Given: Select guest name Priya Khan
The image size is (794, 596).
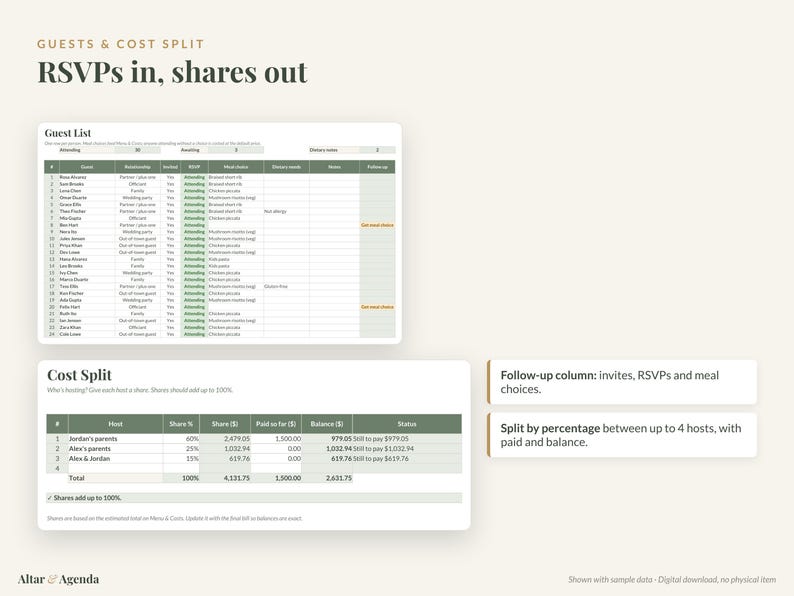Looking at the screenshot, I should (x=71, y=246).
